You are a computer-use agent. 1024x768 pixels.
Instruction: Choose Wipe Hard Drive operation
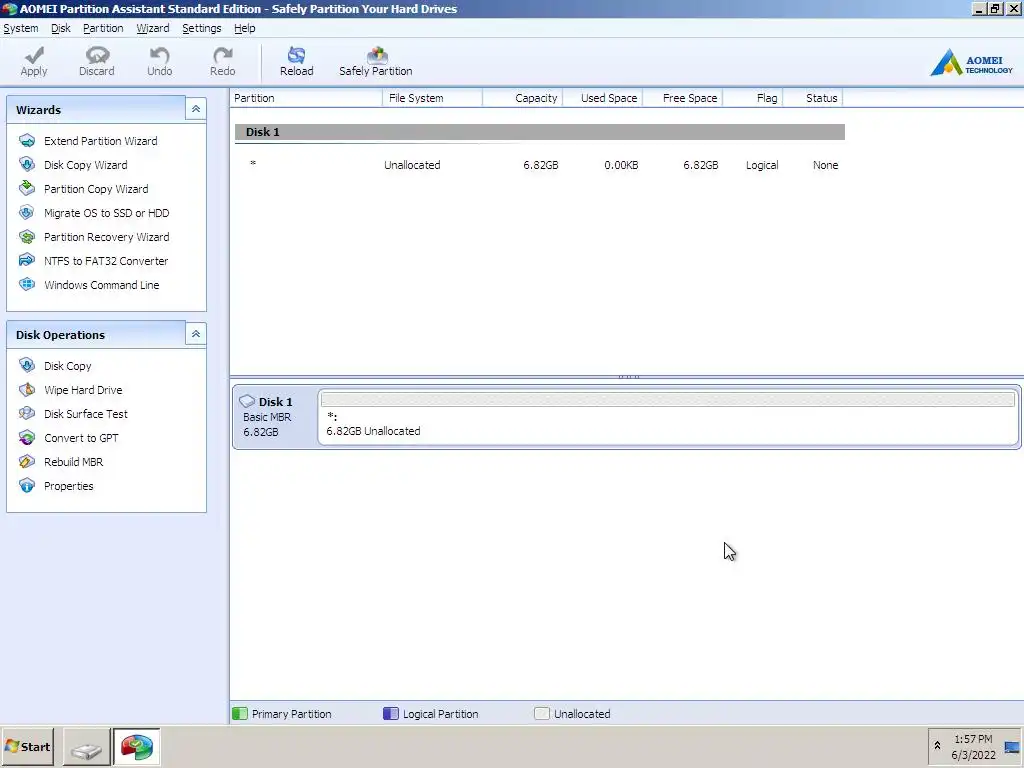[x=83, y=390]
